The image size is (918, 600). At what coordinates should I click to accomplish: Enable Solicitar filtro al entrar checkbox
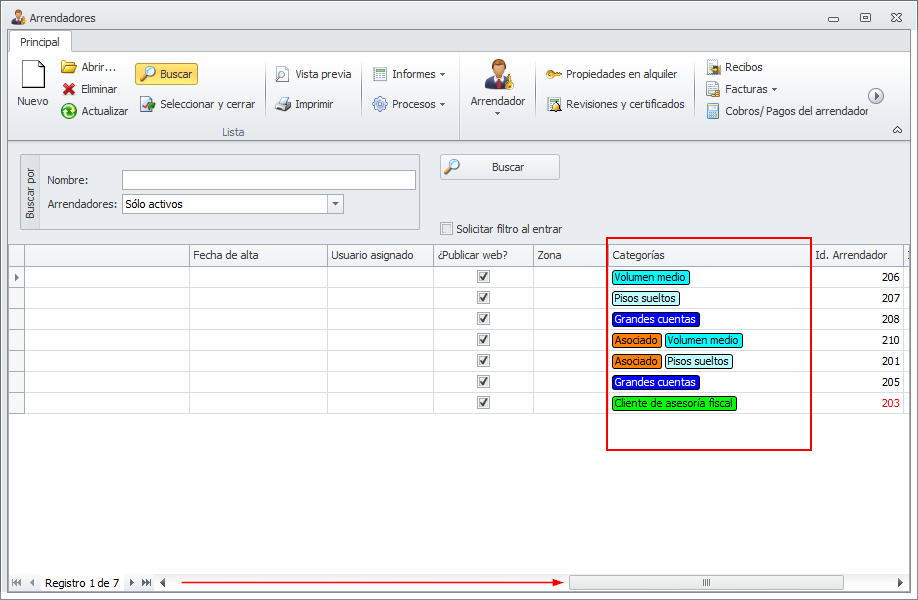[x=446, y=228]
